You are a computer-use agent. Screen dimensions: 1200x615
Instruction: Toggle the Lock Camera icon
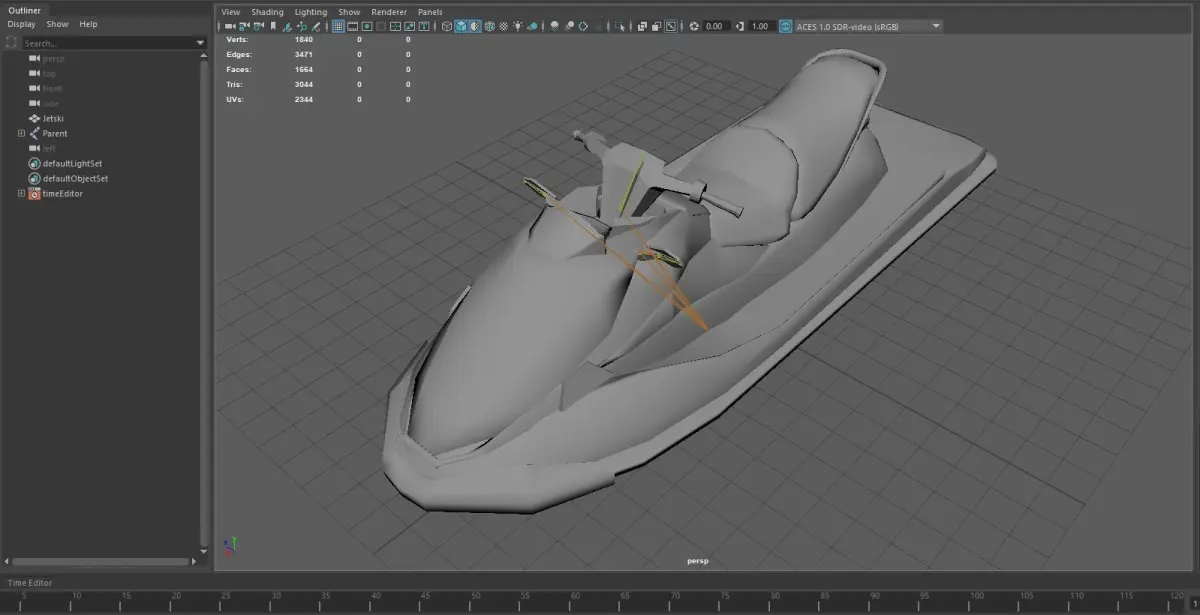tap(244, 26)
